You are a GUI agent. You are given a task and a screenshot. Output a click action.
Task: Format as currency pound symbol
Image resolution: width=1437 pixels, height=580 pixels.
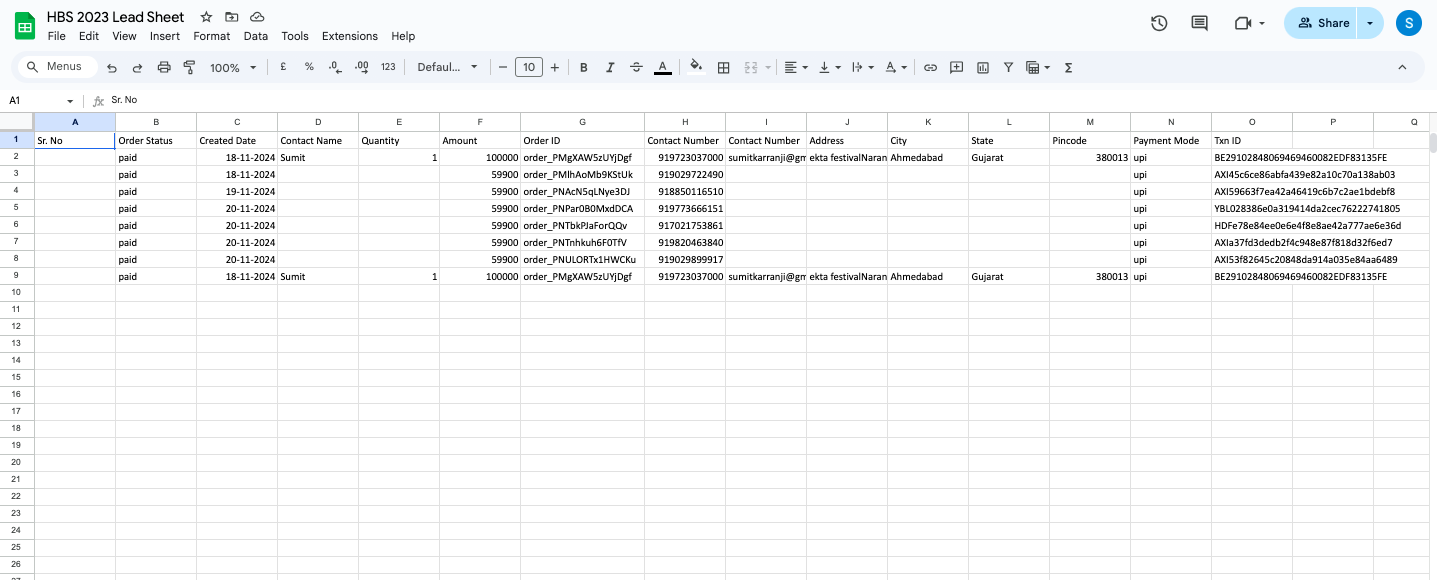pyautogui.click(x=284, y=67)
